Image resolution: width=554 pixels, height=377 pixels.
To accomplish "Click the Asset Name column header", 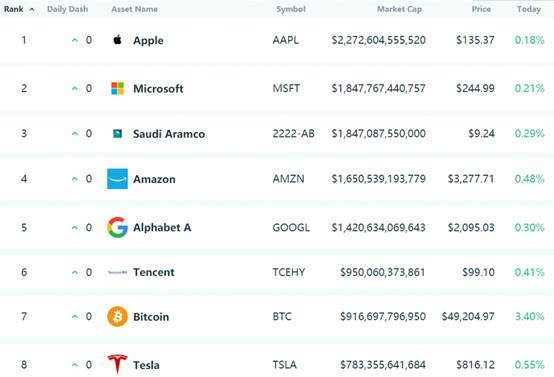I will pyautogui.click(x=134, y=9).
